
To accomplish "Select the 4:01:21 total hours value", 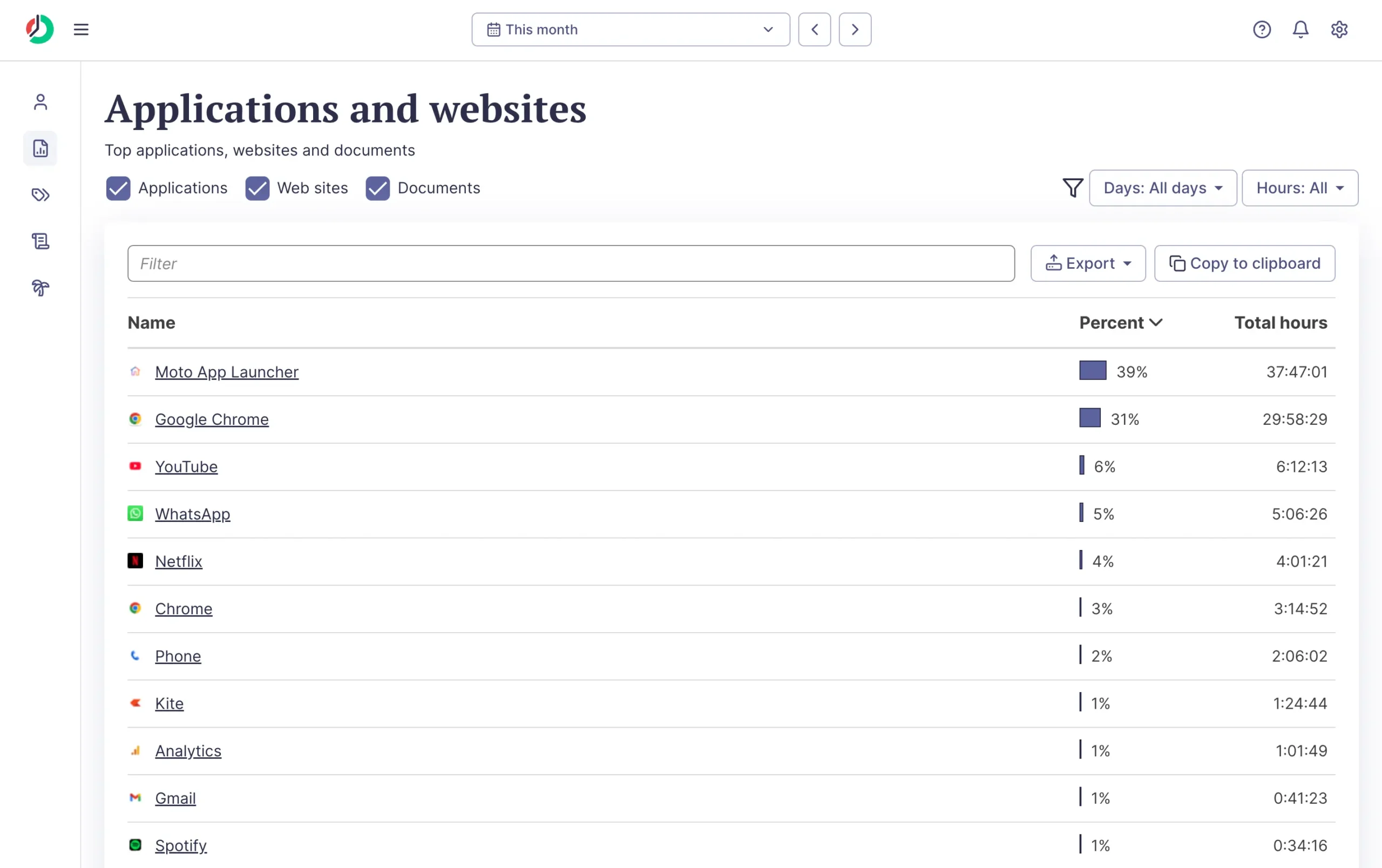I will coord(1302,561).
